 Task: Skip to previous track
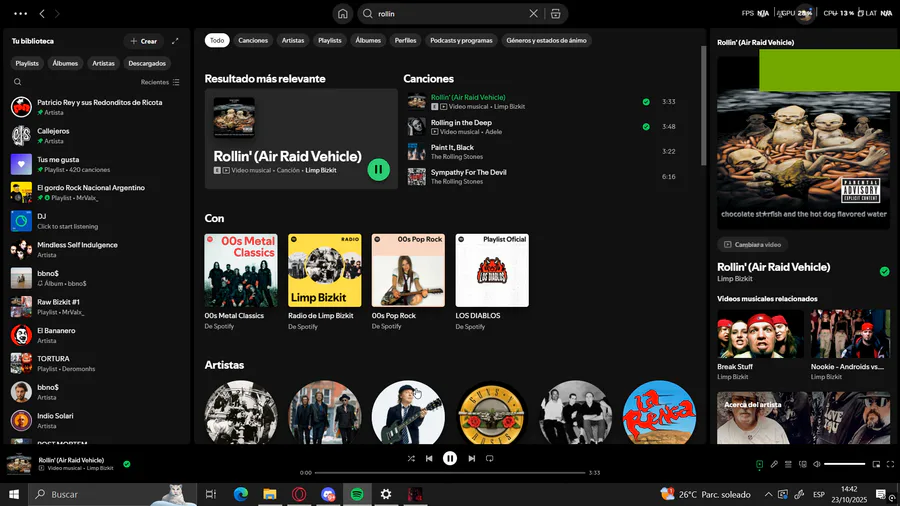429,458
